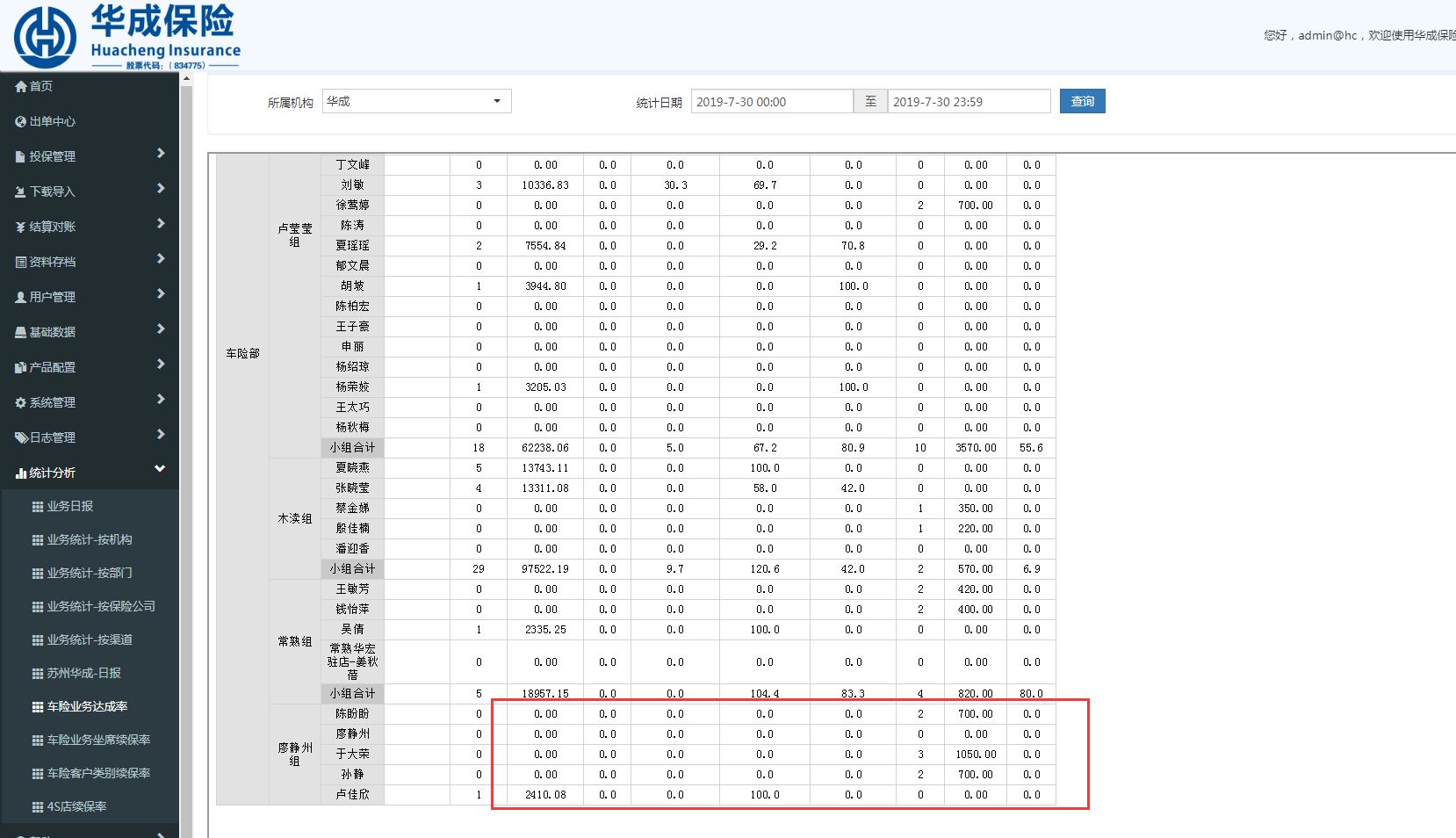Click the grid icon beside 业务统计-按渠道
1456x838 pixels.
[38, 639]
